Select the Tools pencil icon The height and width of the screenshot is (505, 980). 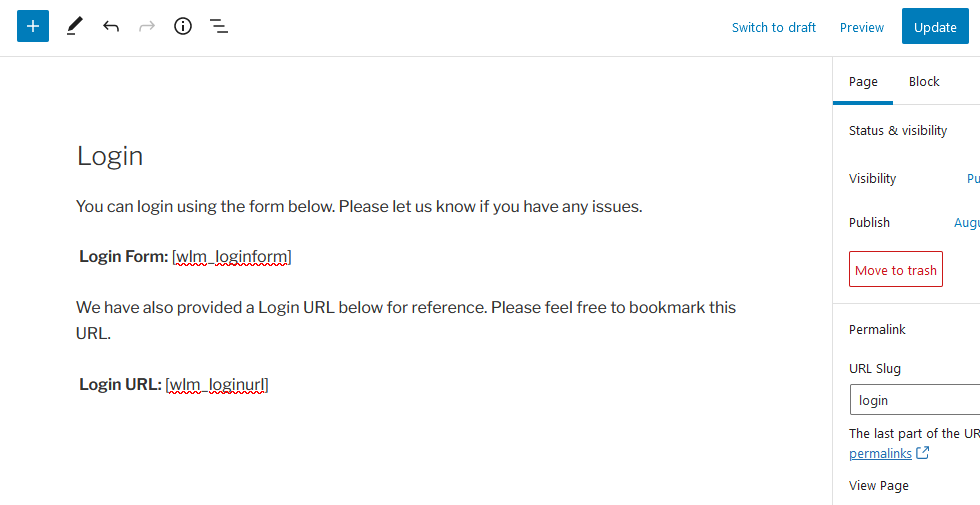[74, 26]
